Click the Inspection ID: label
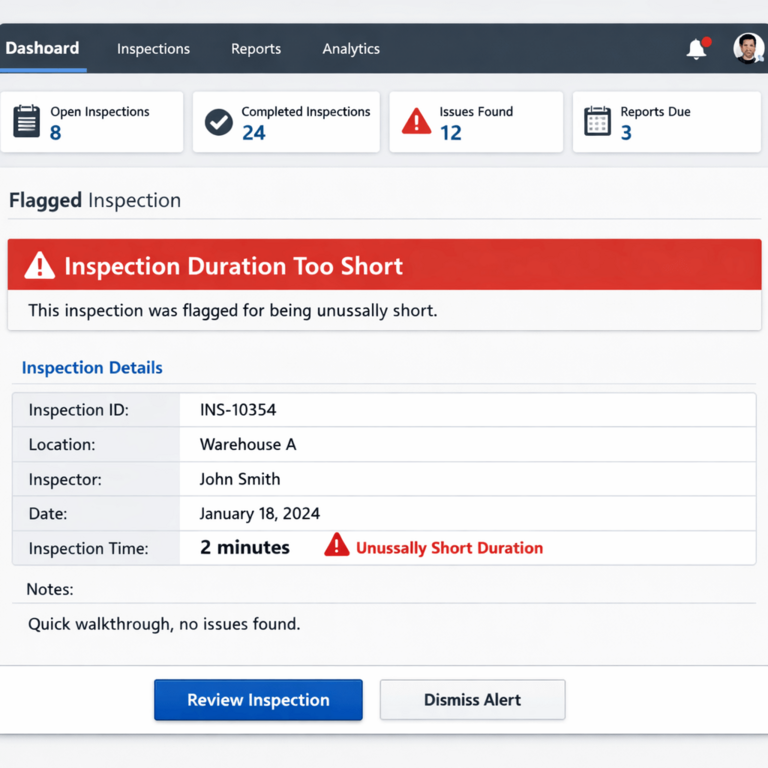 (x=78, y=409)
